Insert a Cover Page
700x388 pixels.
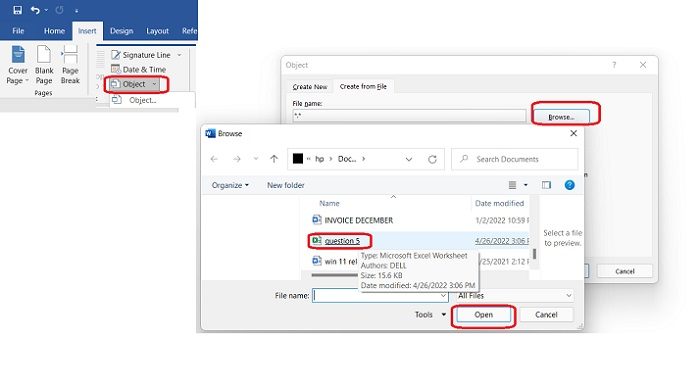pyautogui.click(x=17, y=65)
